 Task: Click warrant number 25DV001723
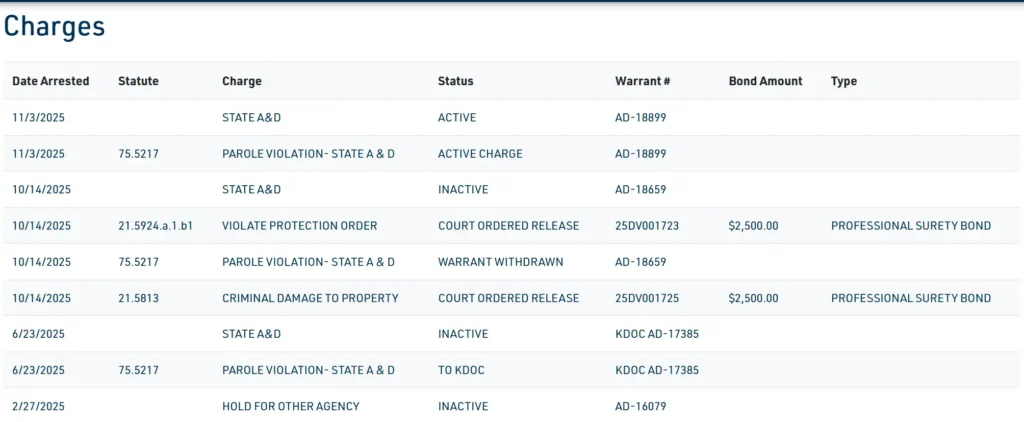646,226
